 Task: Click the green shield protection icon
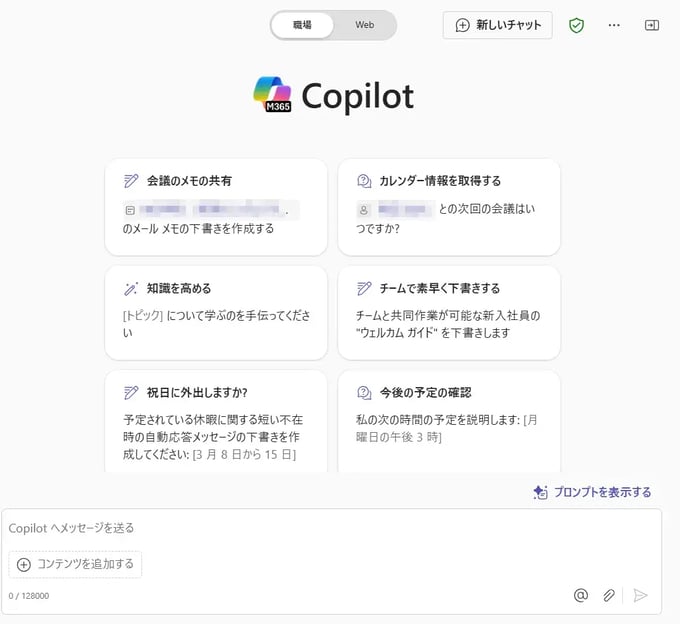tap(576, 26)
